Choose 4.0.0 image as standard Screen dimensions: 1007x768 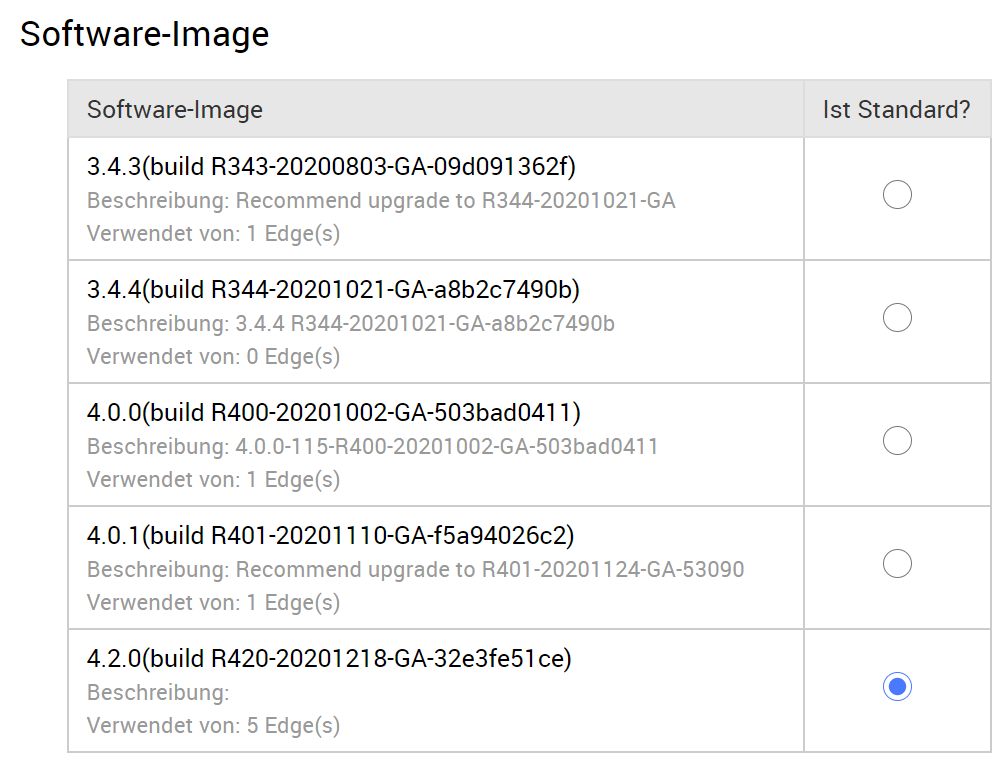(897, 441)
